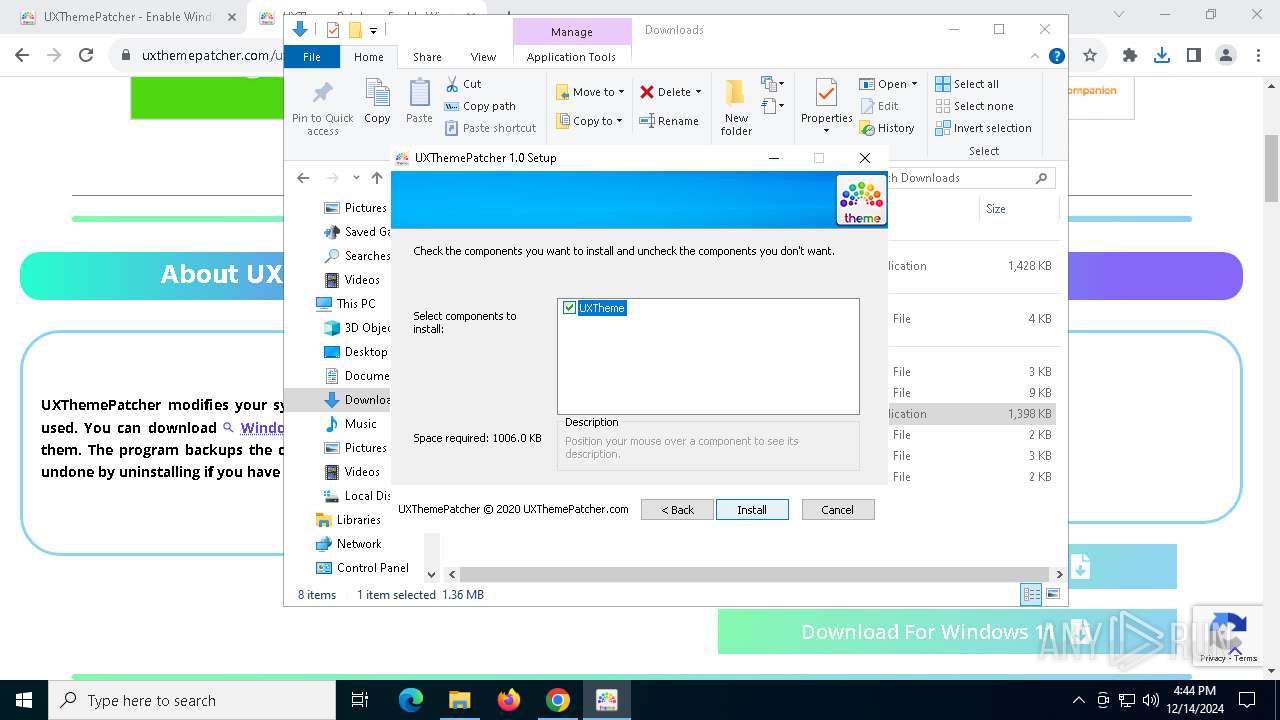This screenshot has height=720, width=1280.
Task: Open File Explorer from taskbar
Action: (x=460, y=700)
